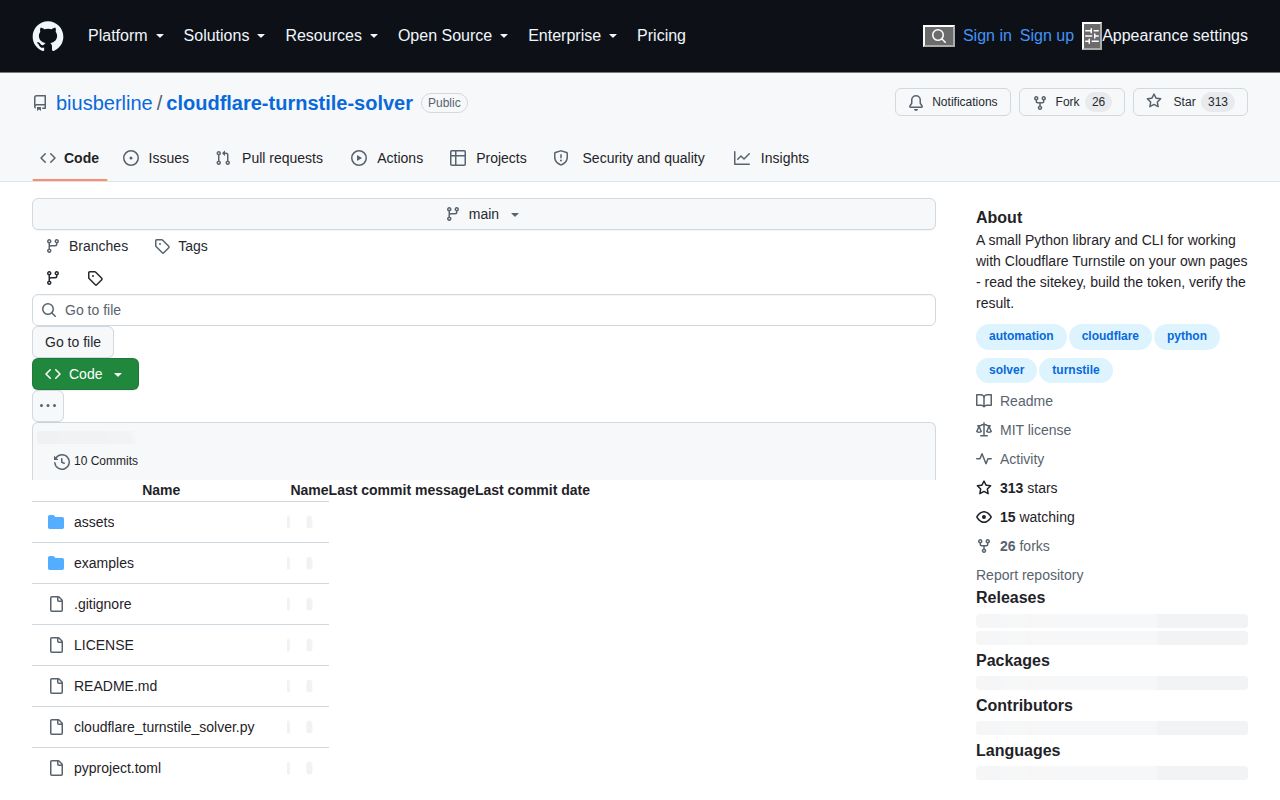Switch to the Code tab
1280x800 pixels.
click(70, 158)
